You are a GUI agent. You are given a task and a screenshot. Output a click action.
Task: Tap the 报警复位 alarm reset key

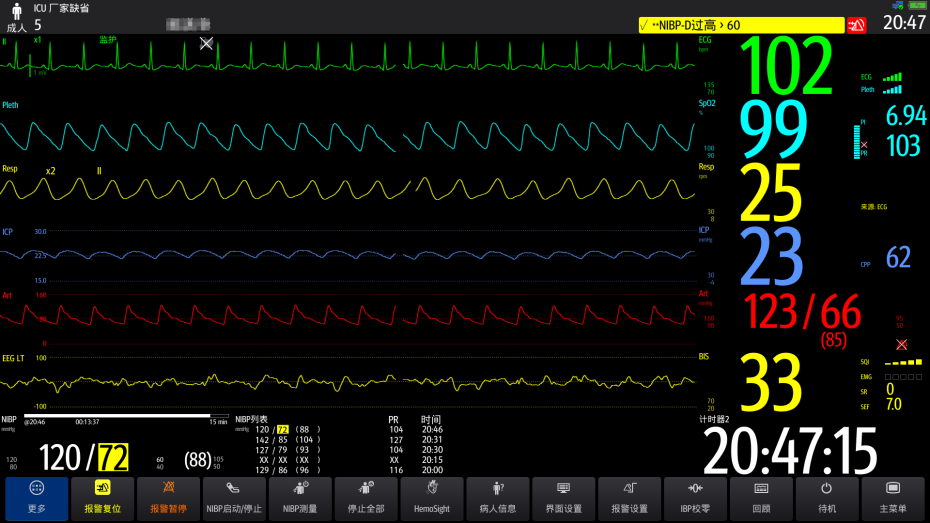[x=103, y=499]
